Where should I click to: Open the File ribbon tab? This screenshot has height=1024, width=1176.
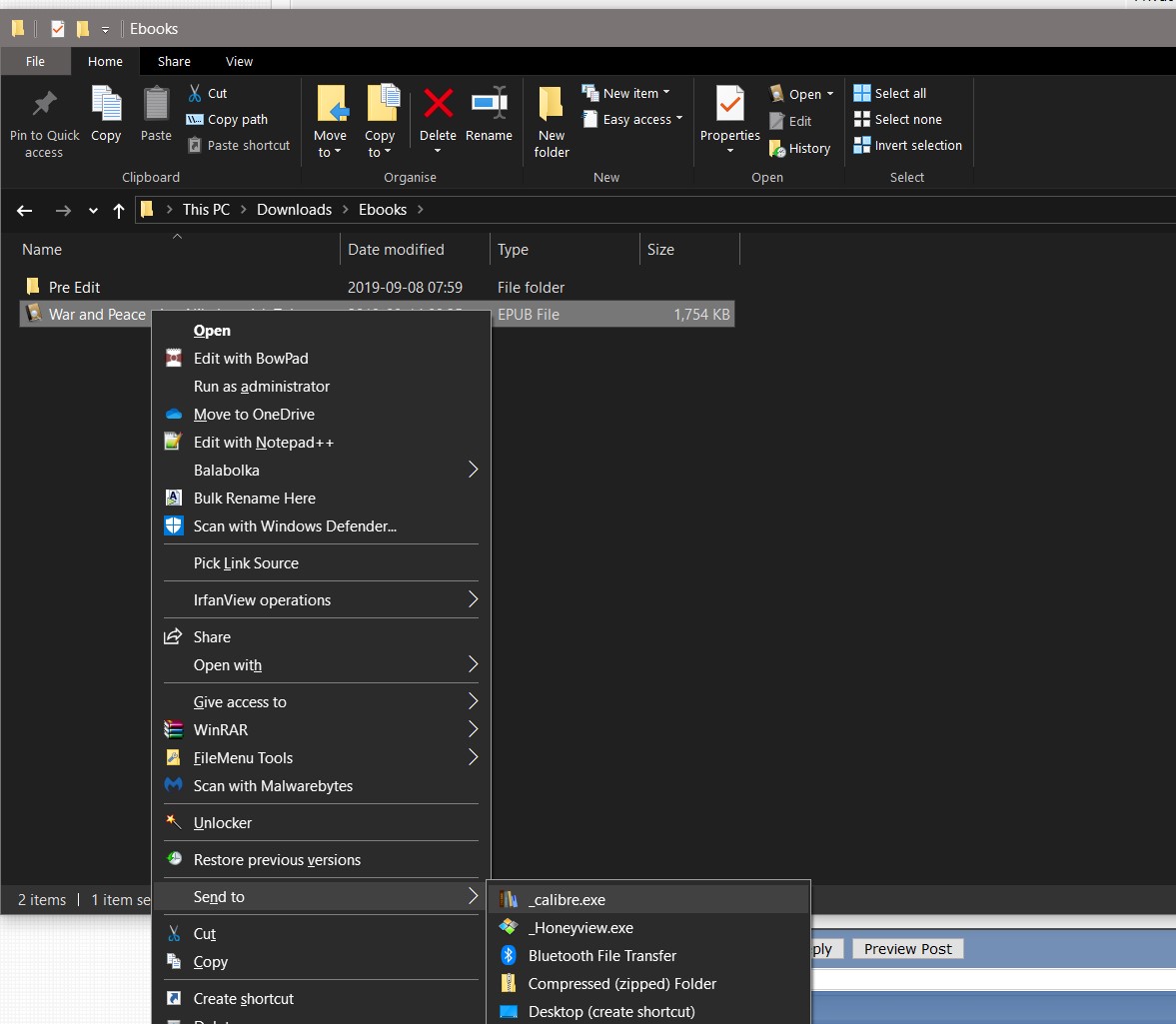pyautogui.click(x=35, y=62)
